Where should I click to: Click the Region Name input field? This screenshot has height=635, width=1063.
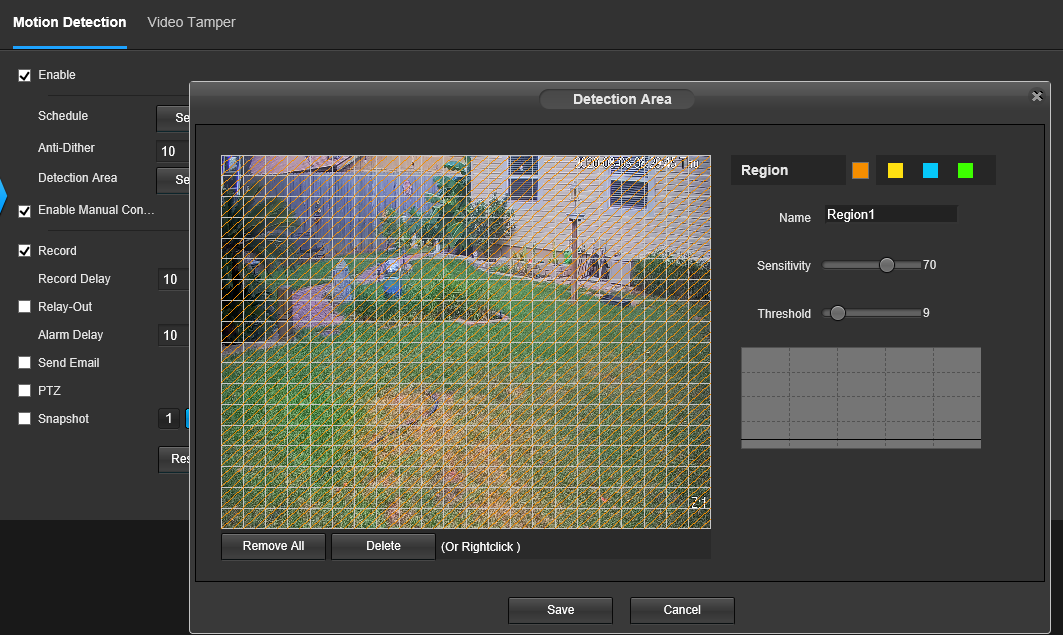[891, 215]
